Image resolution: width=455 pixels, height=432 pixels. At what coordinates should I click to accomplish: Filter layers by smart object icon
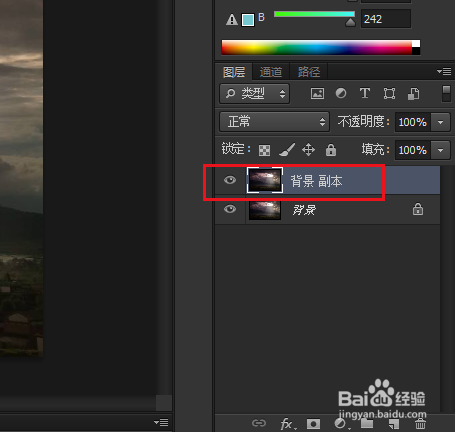tap(413, 94)
